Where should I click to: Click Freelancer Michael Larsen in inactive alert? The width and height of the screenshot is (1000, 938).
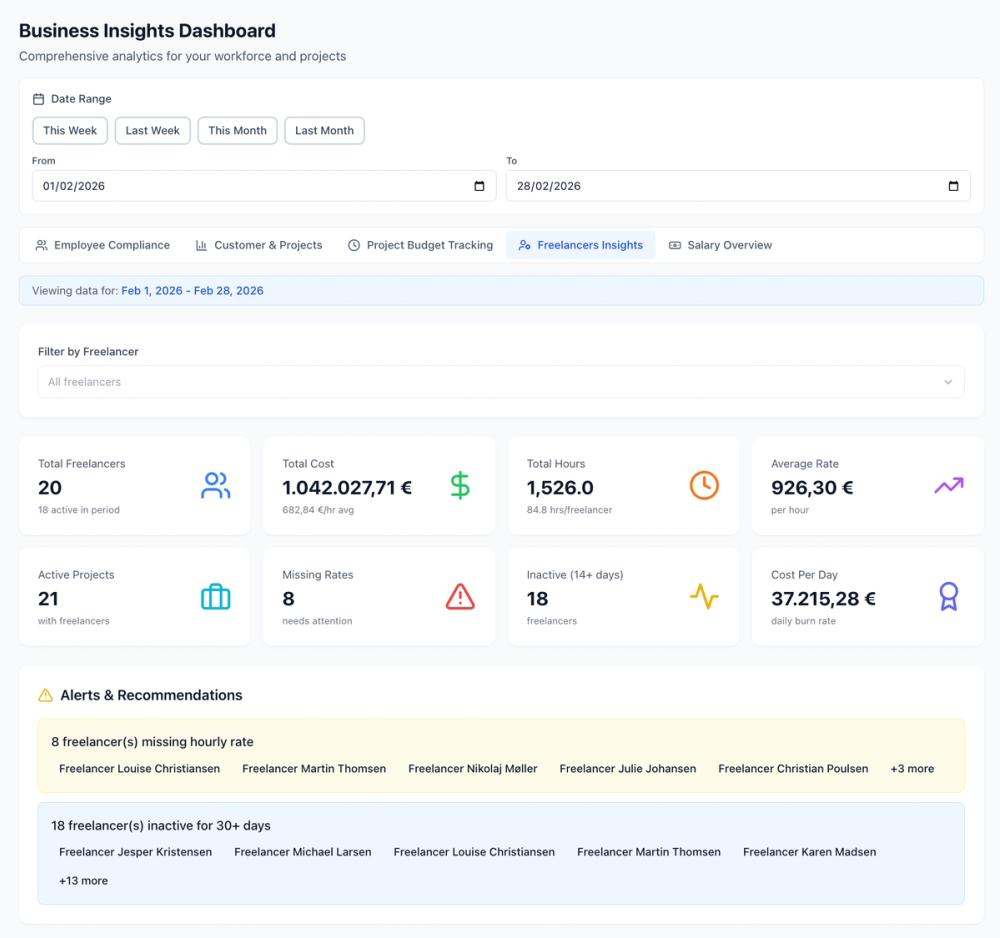pos(302,852)
